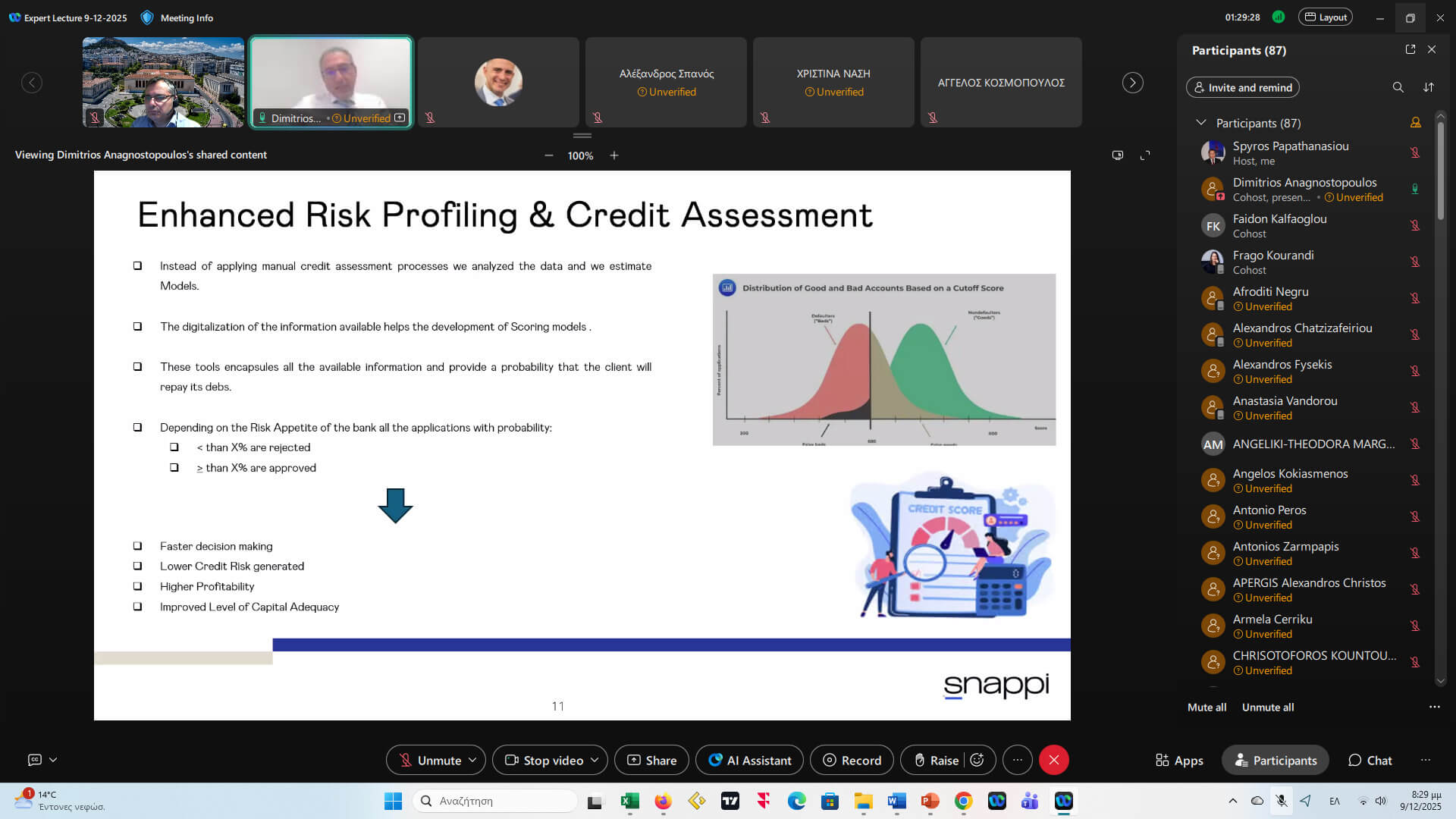
Task: Open closed captions icon
Action: point(35,760)
